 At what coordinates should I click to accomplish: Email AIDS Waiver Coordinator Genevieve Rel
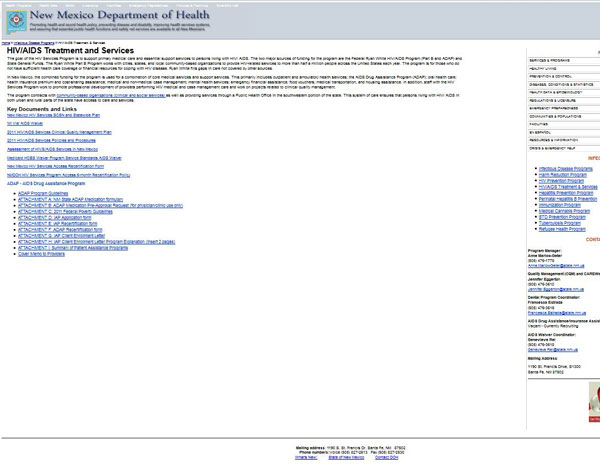click(x=553, y=350)
